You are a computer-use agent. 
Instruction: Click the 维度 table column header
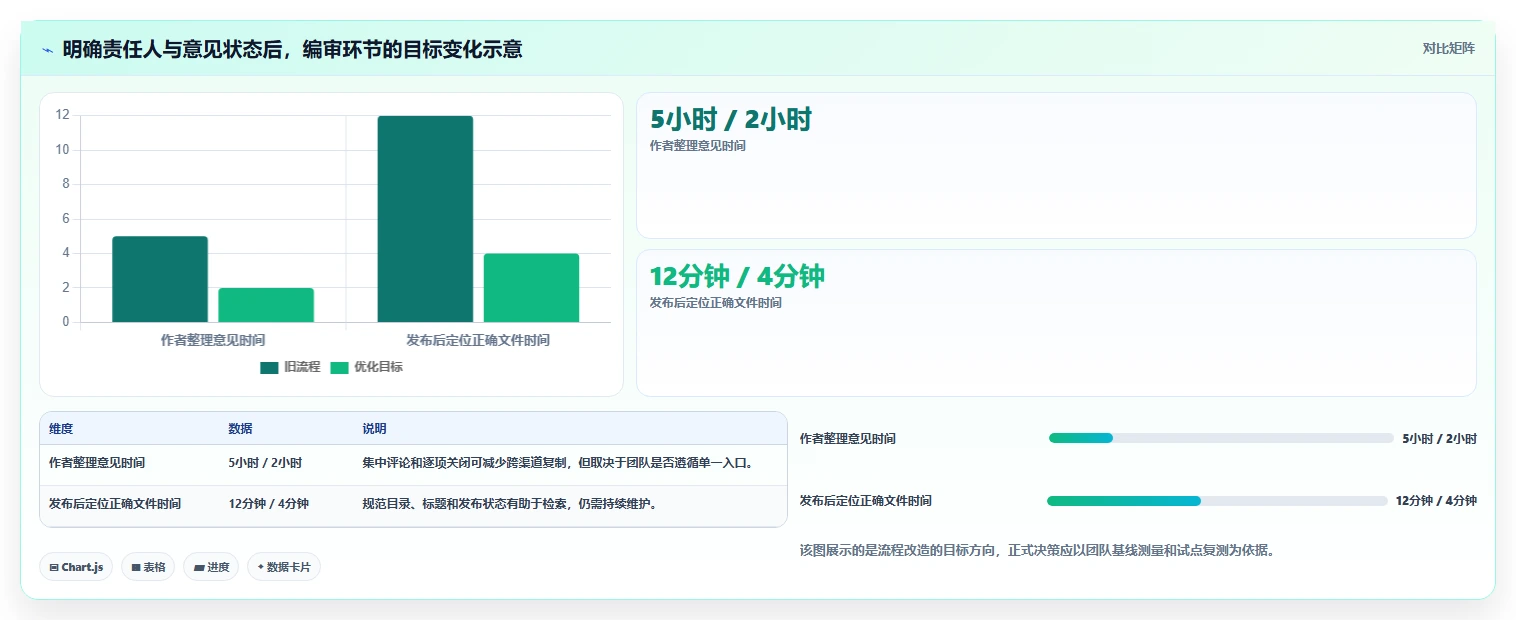(x=61, y=429)
